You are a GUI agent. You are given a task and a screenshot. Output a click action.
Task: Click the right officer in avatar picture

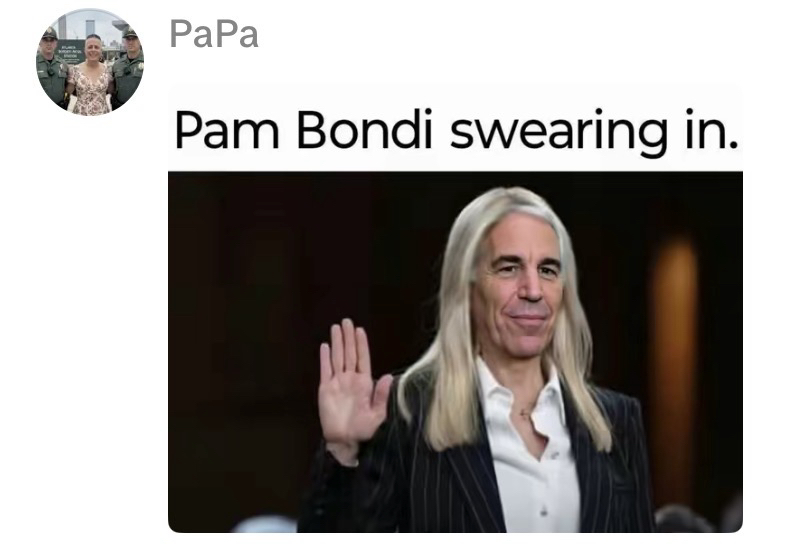(x=128, y=66)
